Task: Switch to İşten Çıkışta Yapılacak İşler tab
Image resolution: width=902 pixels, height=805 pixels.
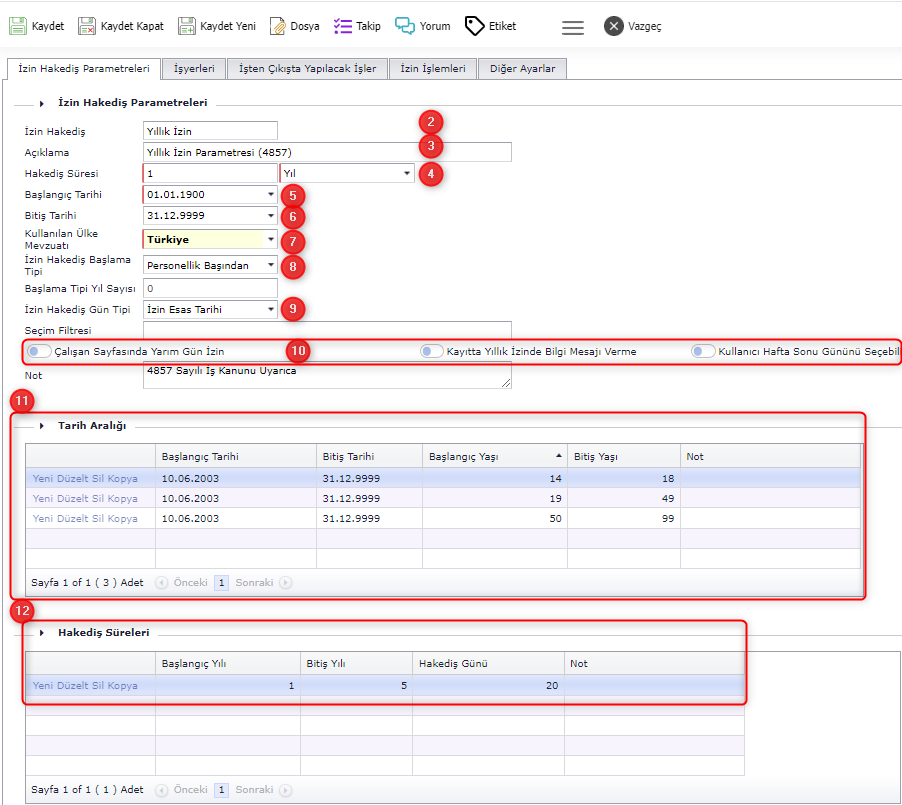Action: pyautogui.click(x=307, y=68)
